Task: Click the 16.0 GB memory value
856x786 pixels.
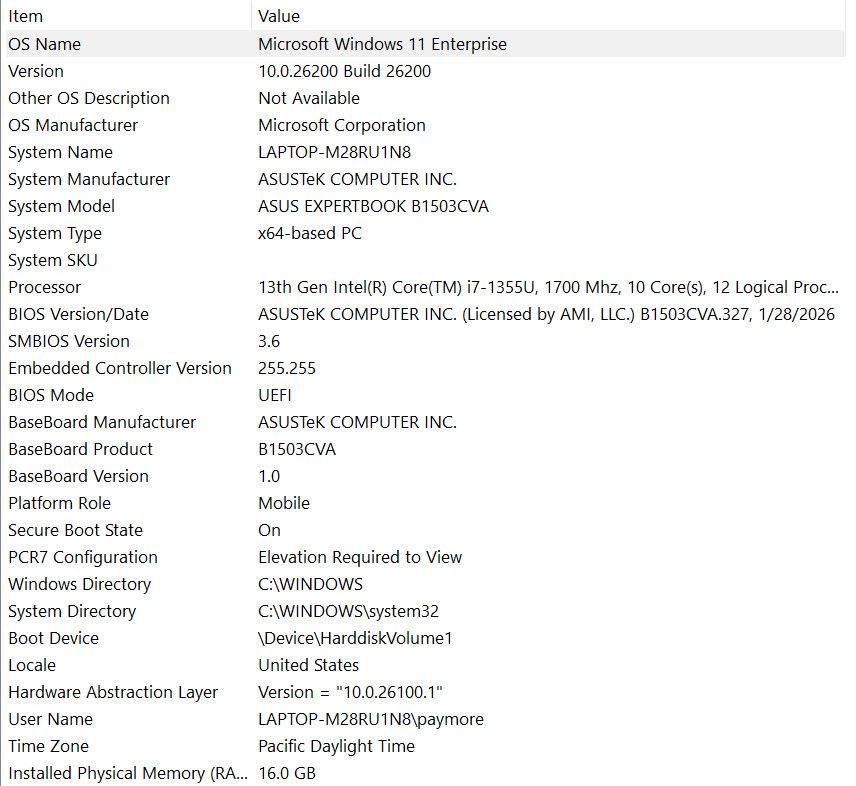Action: 287,773
